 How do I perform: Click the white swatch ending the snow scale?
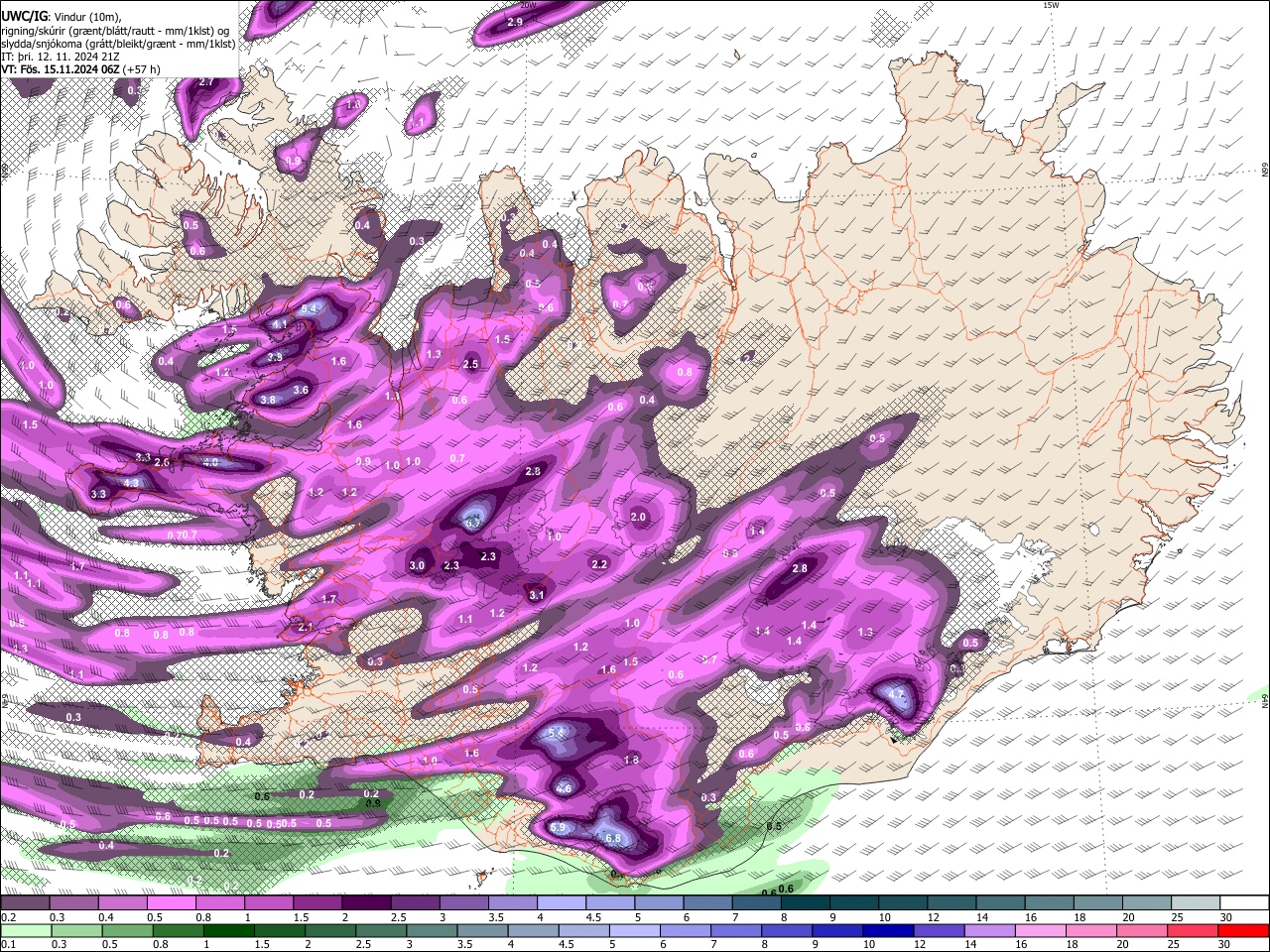[1244, 902]
